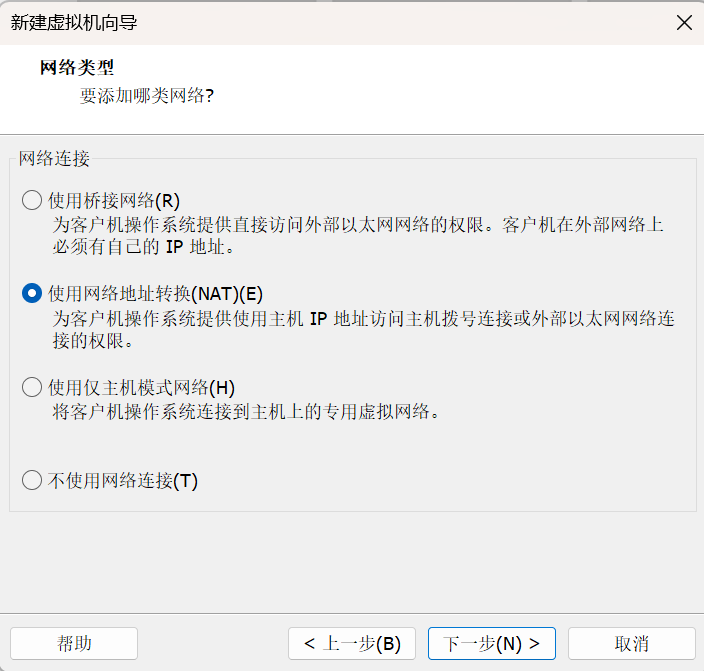
Task: Click the NAT description mentioning 主机拨号连接
Action: pyautogui.click(x=363, y=330)
